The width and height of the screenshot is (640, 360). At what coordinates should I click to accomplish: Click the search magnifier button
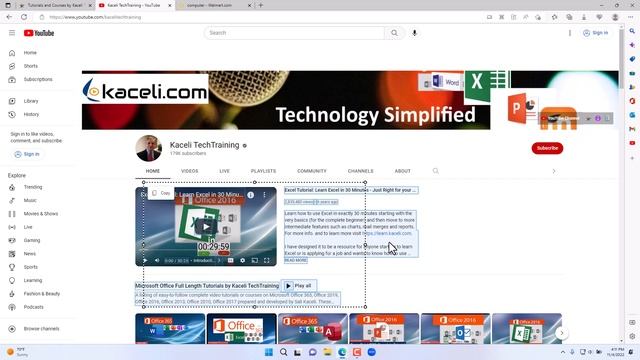[394, 33]
